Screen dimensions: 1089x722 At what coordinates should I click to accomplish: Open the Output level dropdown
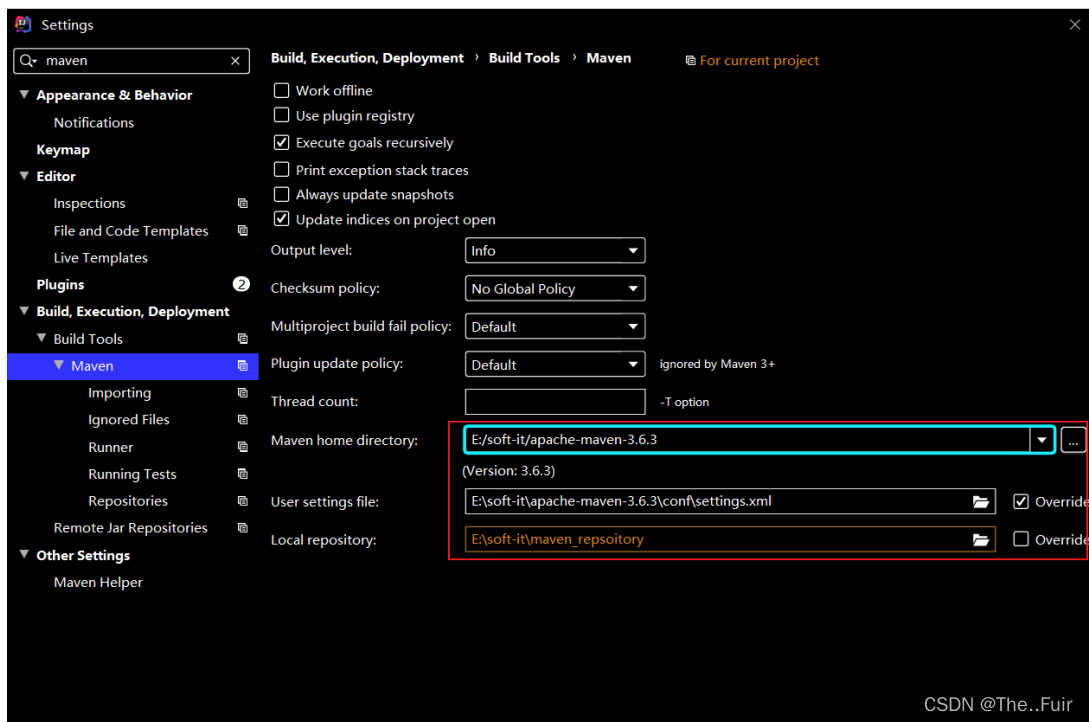555,251
